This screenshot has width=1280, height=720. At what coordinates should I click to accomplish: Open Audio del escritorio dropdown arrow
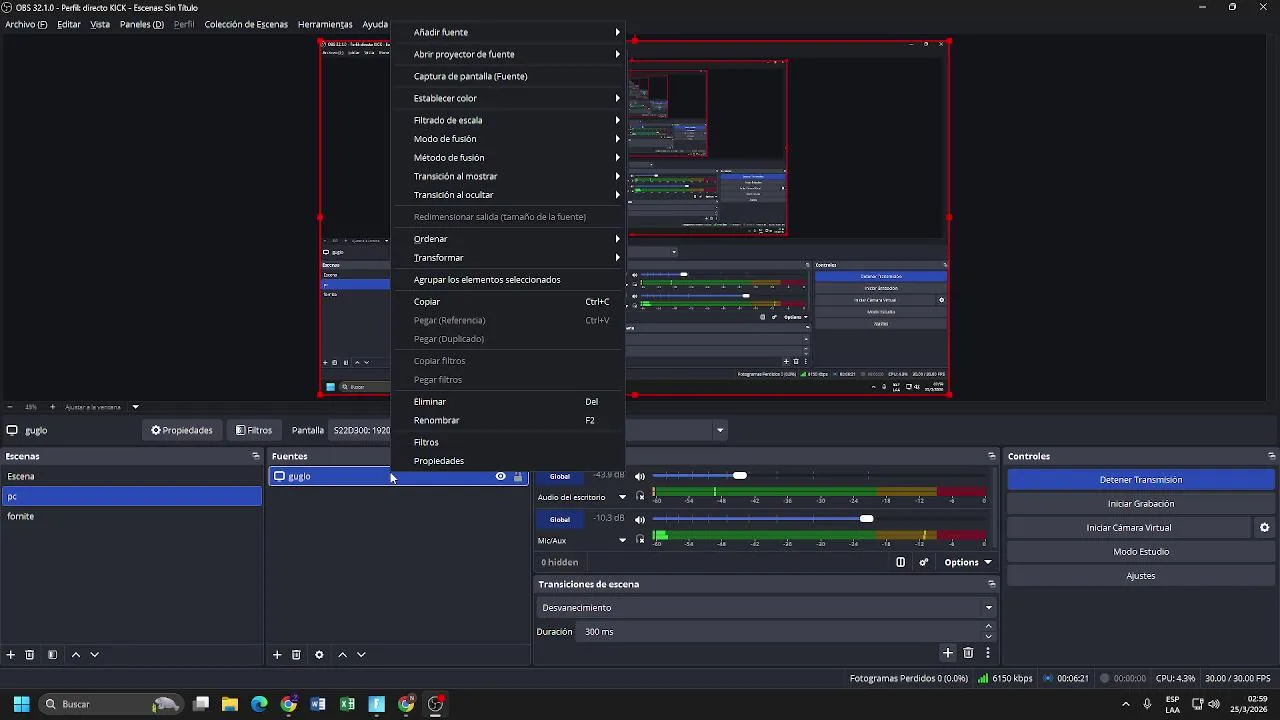coord(622,497)
